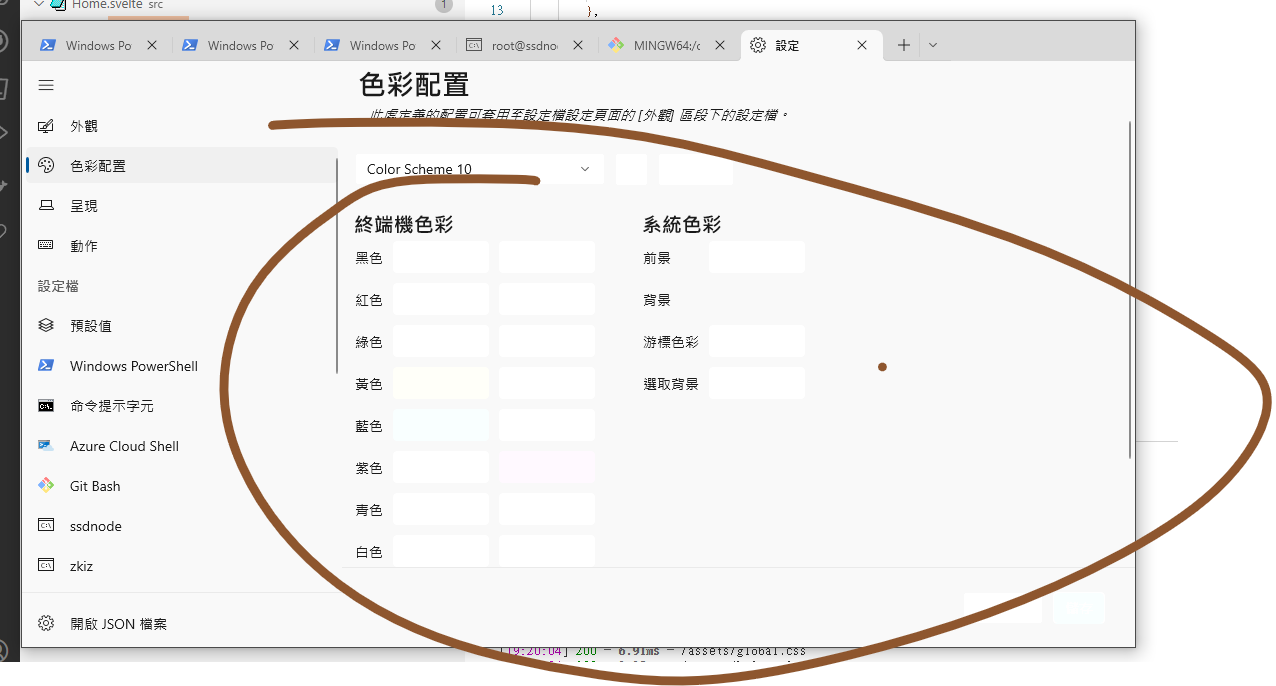Click the 藍色 row label
Viewport: 1276px width, 686px height.
click(369, 426)
